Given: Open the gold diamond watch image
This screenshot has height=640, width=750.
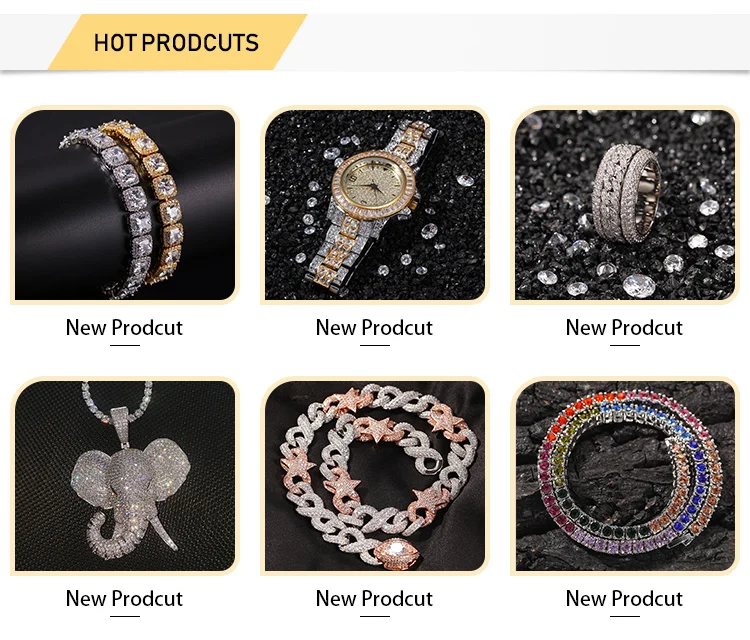Looking at the screenshot, I should click(375, 205).
